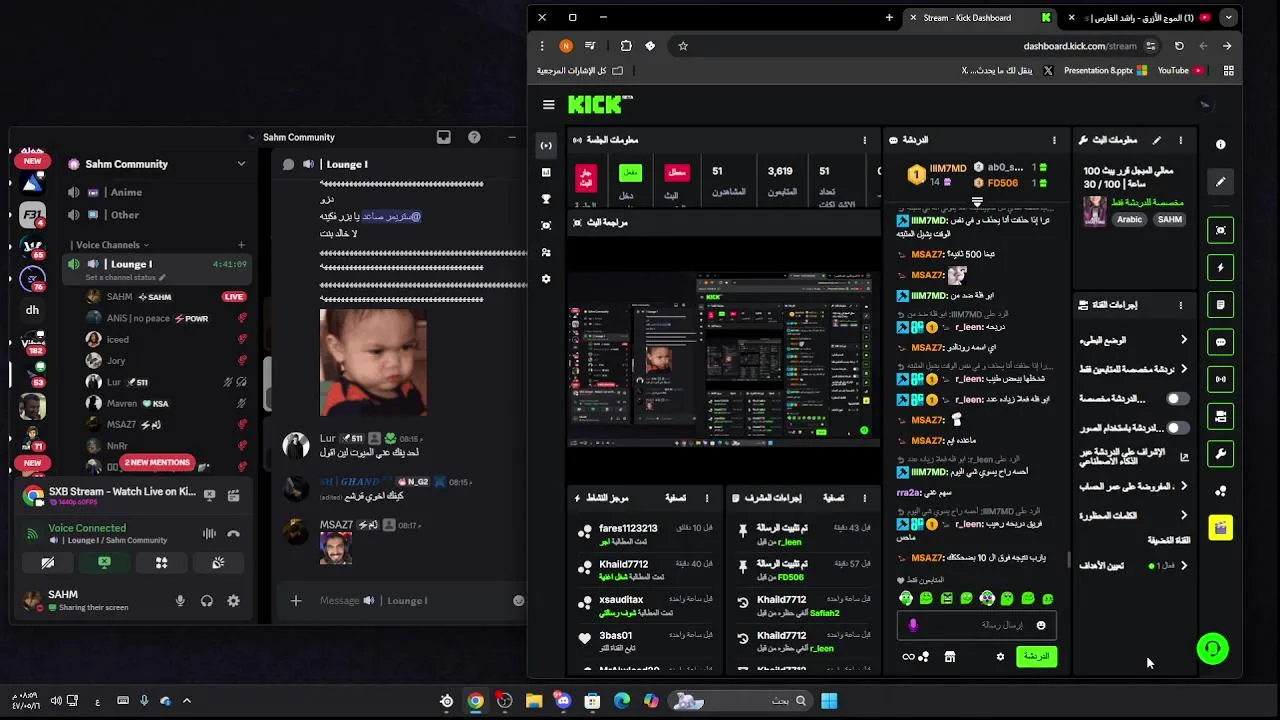Click the shop icon below Kick chat

(x=950, y=657)
